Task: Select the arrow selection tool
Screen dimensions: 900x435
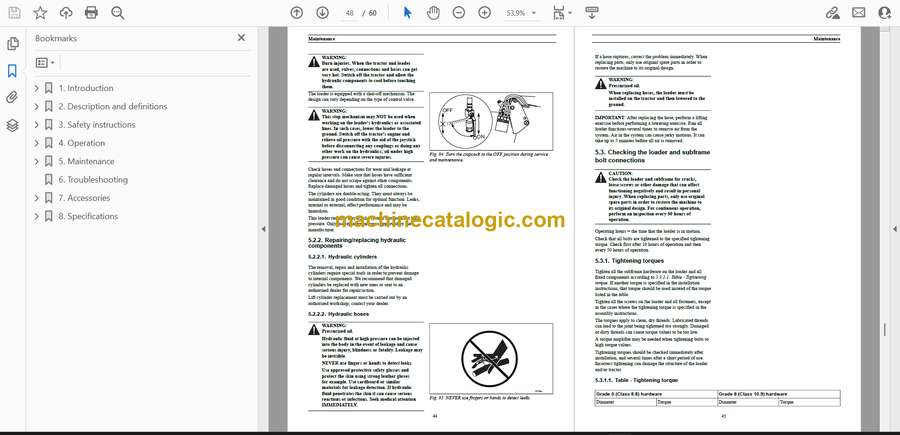Action: 408,13
